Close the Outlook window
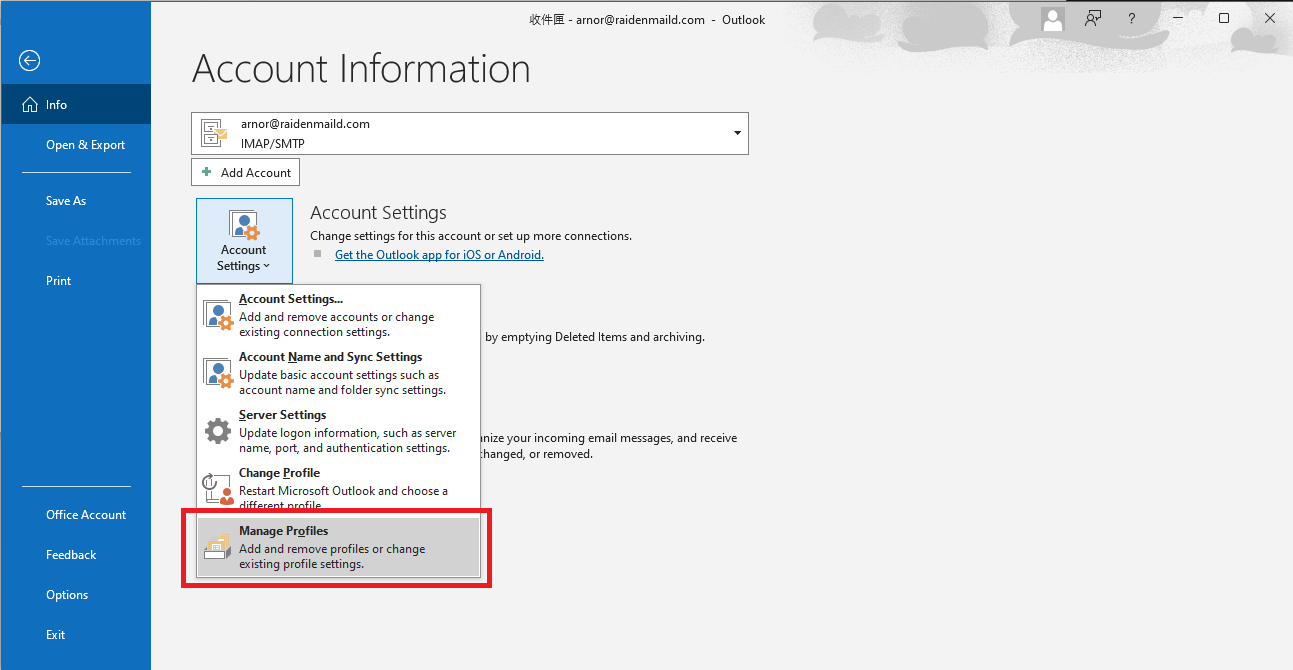The width and height of the screenshot is (1293, 670). (x=1270, y=18)
